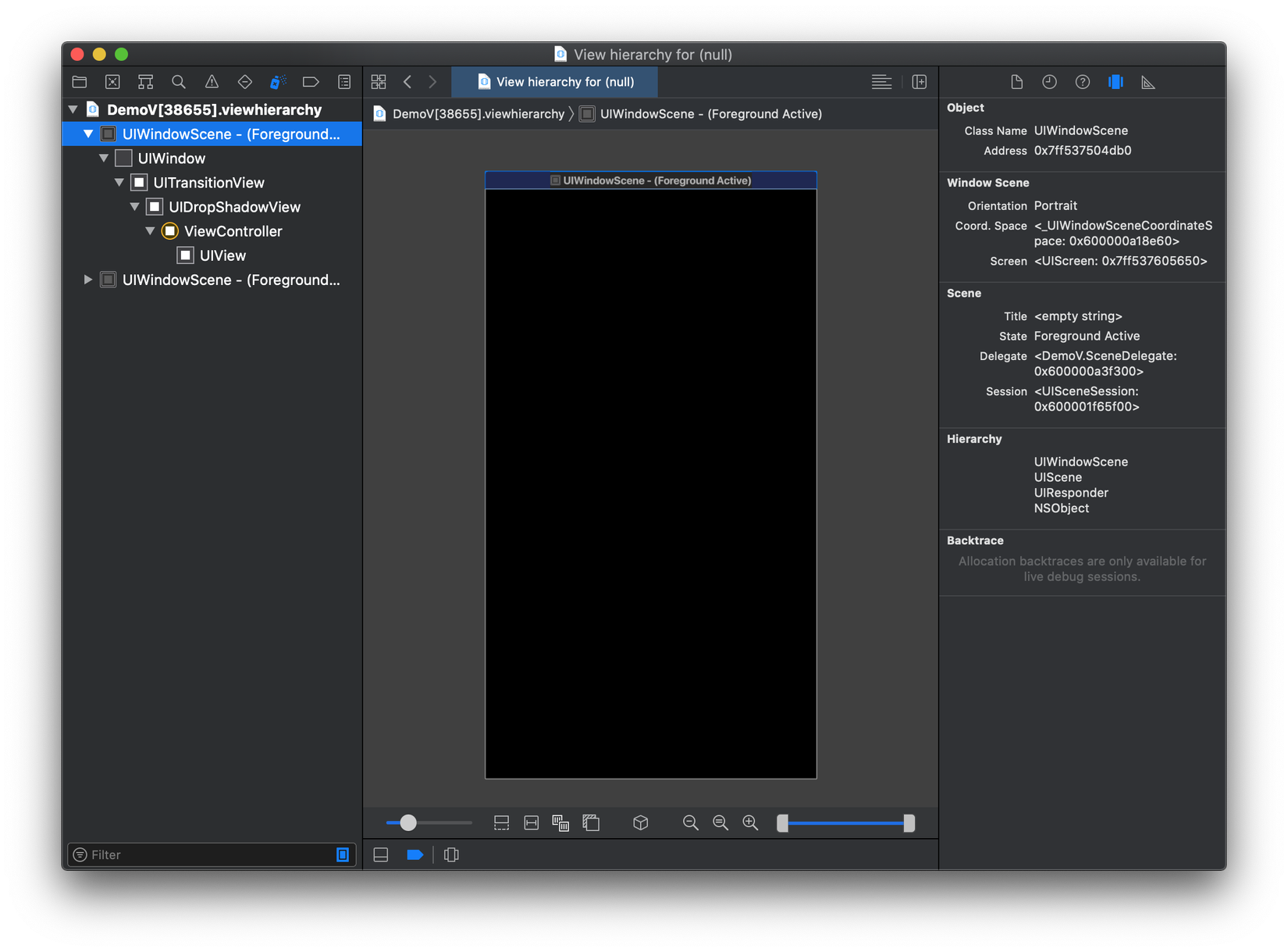The image size is (1288, 952).
Task: Open the size inspector ruler icon
Action: tap(1147, 82)
